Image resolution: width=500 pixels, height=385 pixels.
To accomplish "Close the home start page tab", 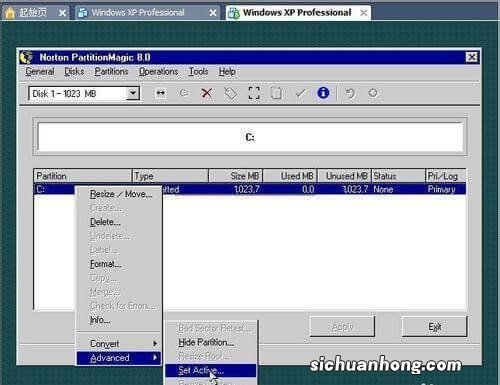I will [62, 13].
